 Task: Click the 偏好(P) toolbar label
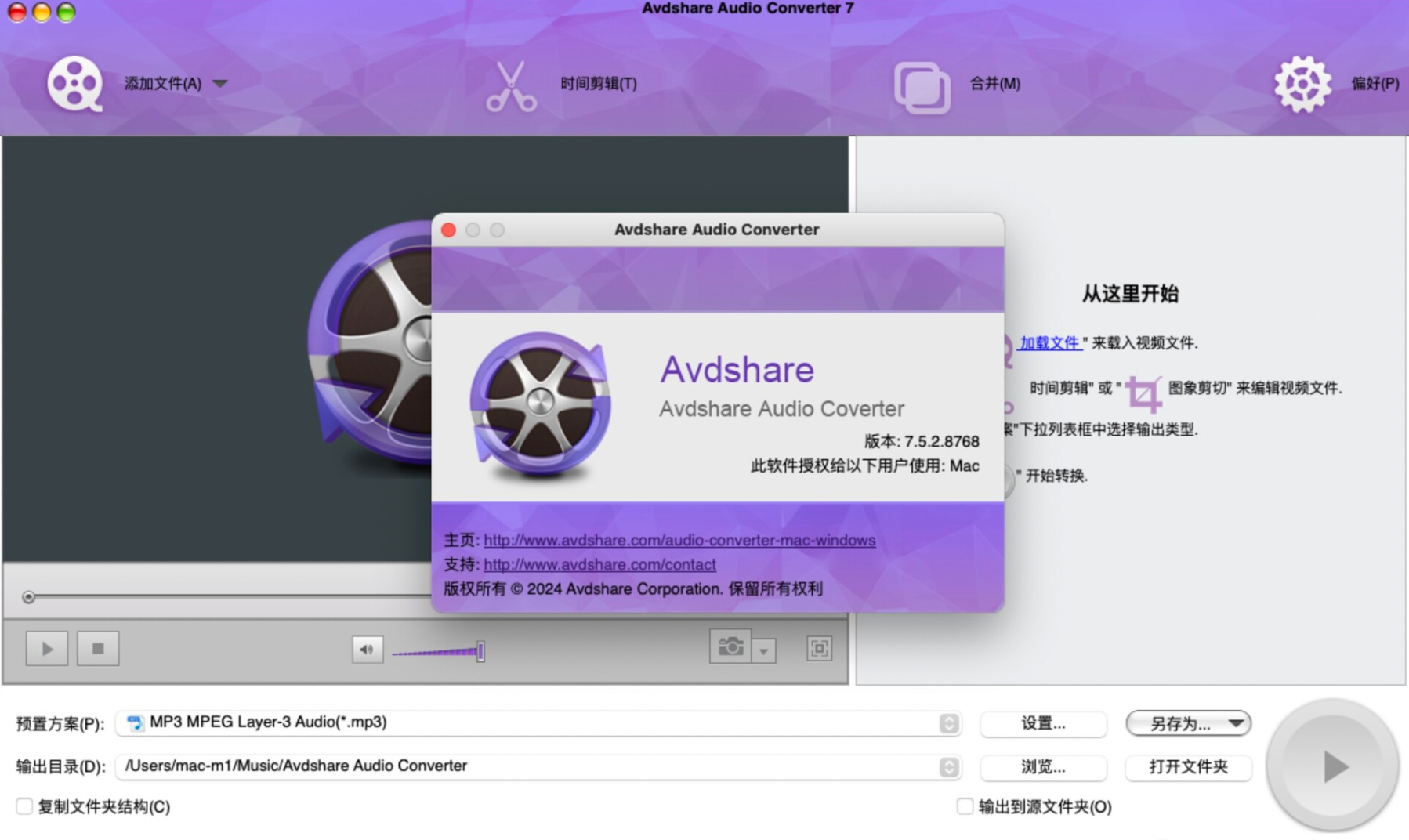[1375, 83]
